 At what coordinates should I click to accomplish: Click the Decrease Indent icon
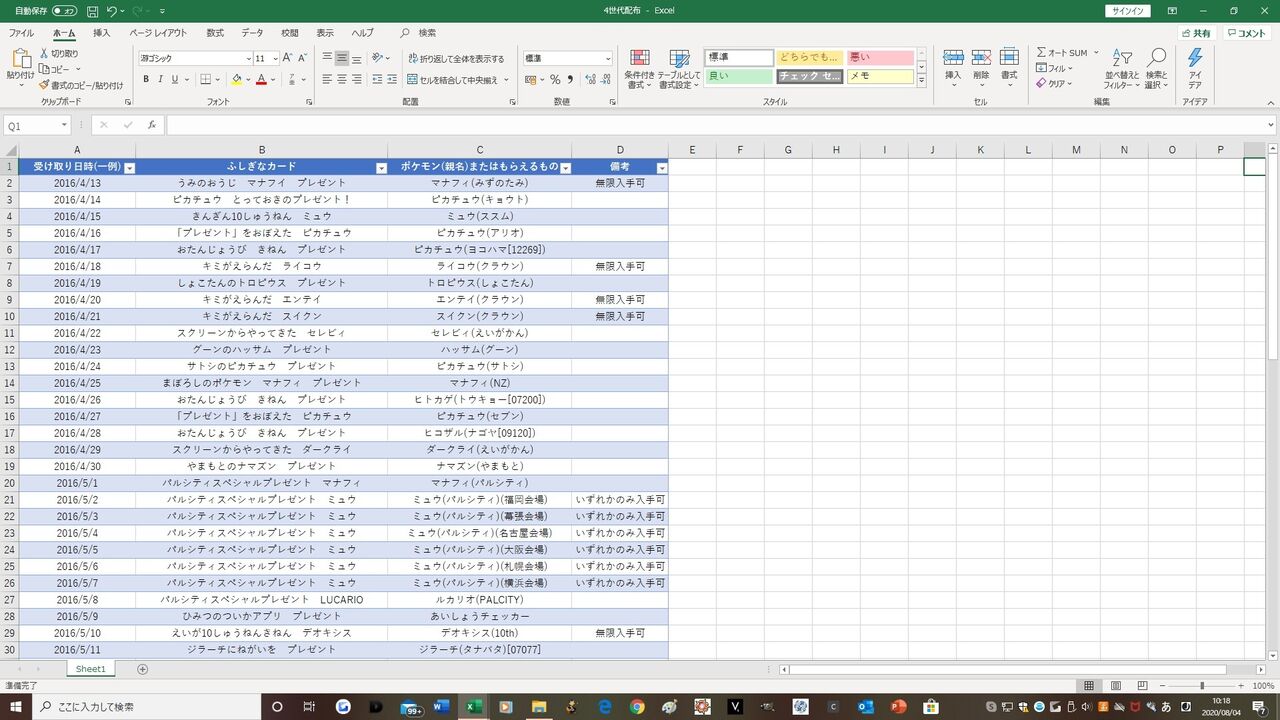click(x=378, y=80)
